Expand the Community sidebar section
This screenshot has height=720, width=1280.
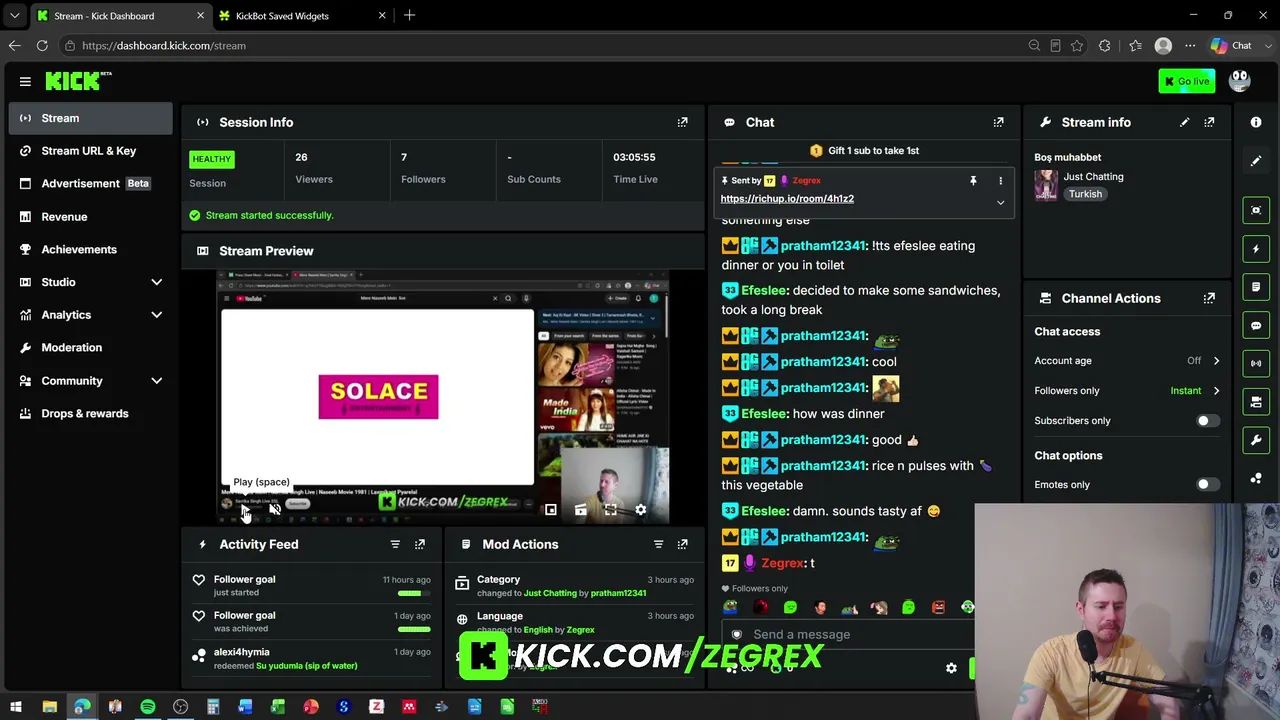click(156, 381)
